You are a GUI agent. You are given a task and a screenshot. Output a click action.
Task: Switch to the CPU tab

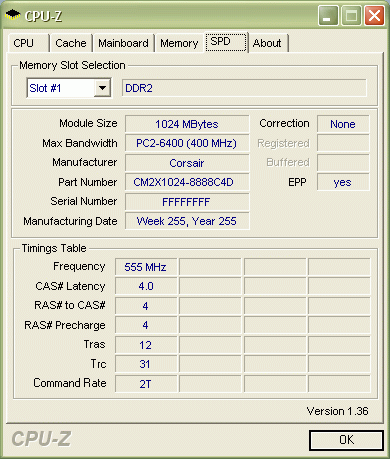pos(28,43)
